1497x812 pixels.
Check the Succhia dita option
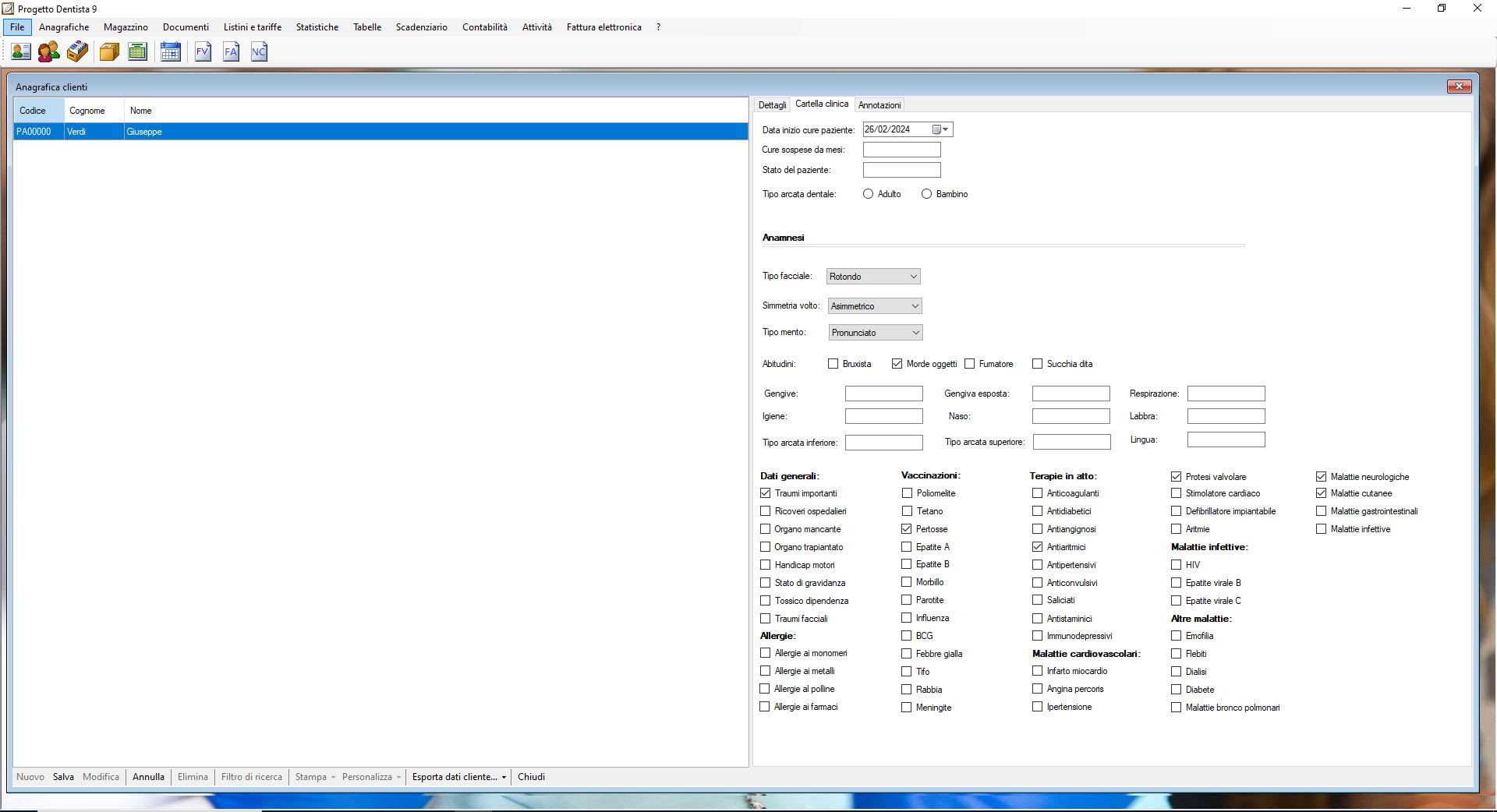click(1037, 364)
